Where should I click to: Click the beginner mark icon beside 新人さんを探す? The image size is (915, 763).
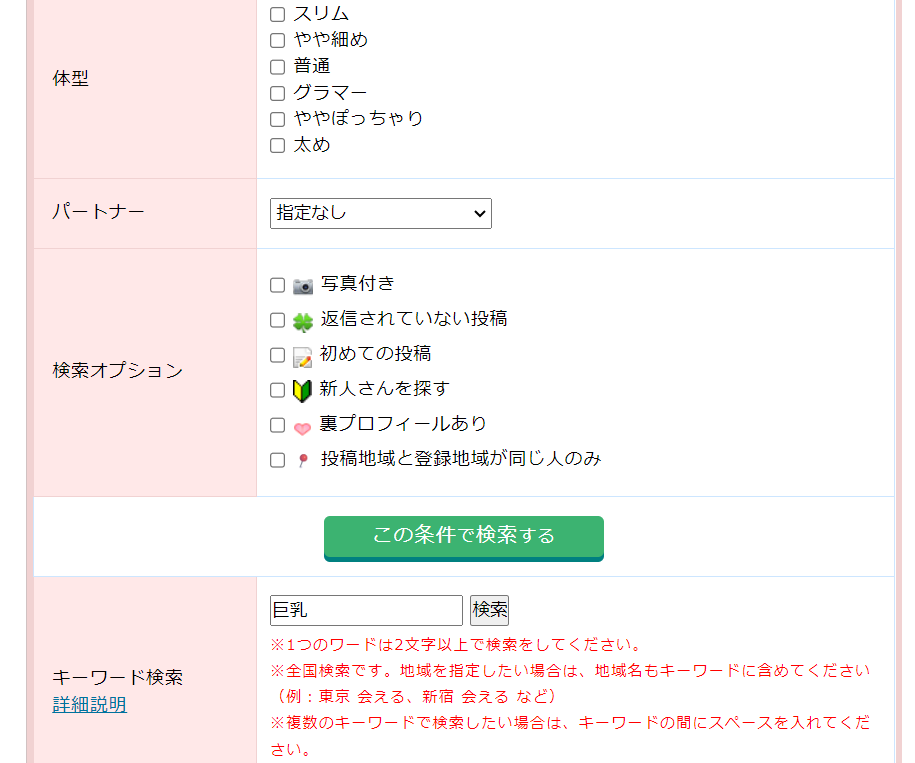[x=303, y=390]
